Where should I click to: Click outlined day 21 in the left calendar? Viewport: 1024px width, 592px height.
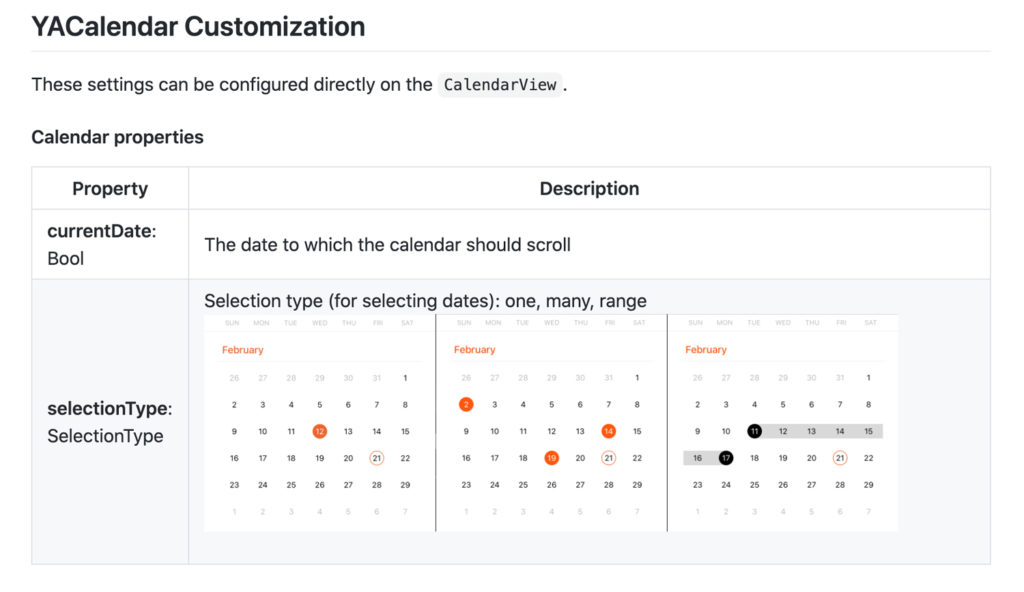pyautogui.click(x=376, y=458)
